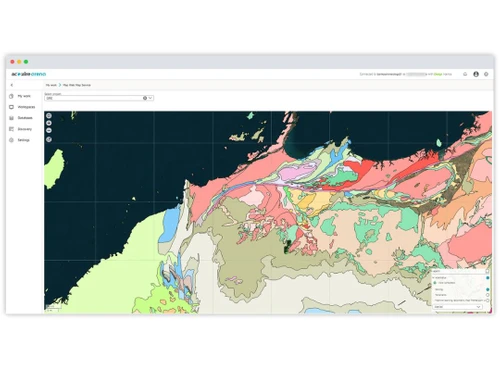
Task: Go to My work breadcrumb
Action: (x=51, y=85)
